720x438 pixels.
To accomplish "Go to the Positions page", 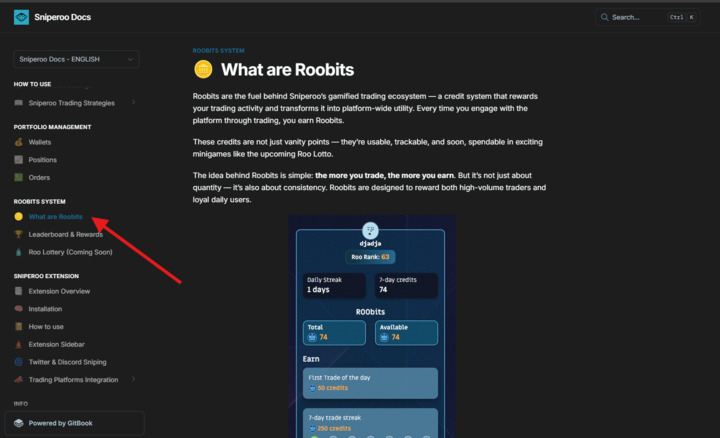I will (43, 160).
